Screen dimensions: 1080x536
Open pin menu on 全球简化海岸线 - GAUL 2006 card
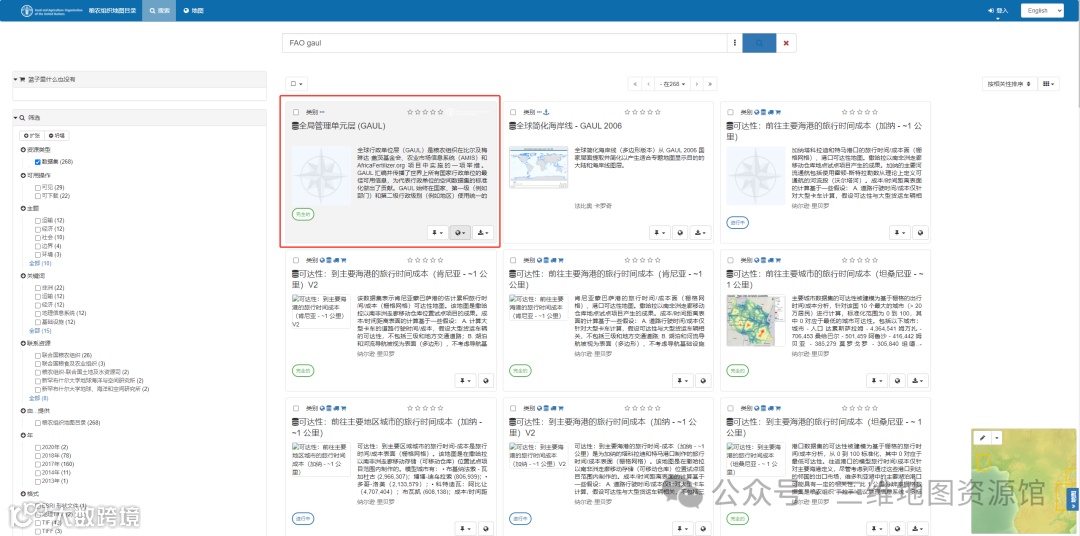tap(659, 233)
